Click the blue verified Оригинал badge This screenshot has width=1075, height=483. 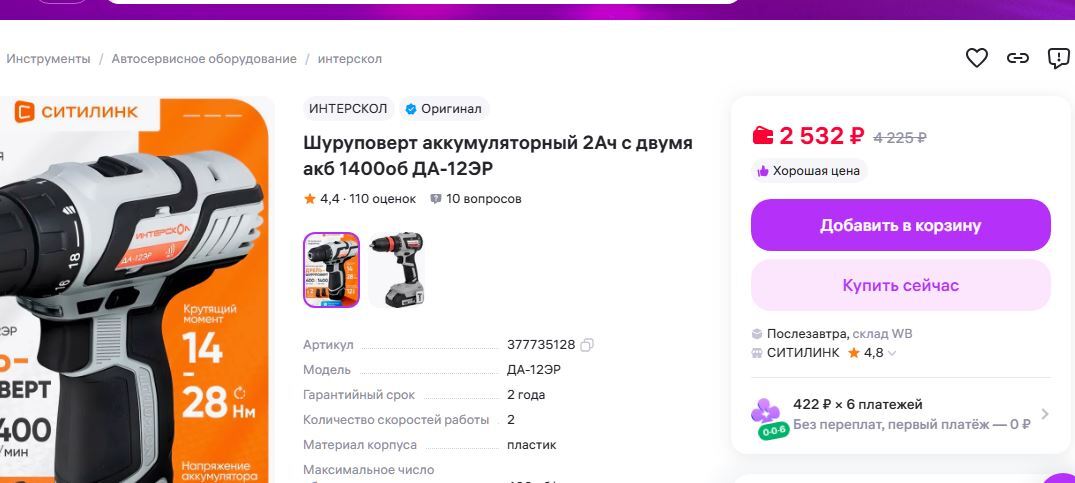pos(444,108)
